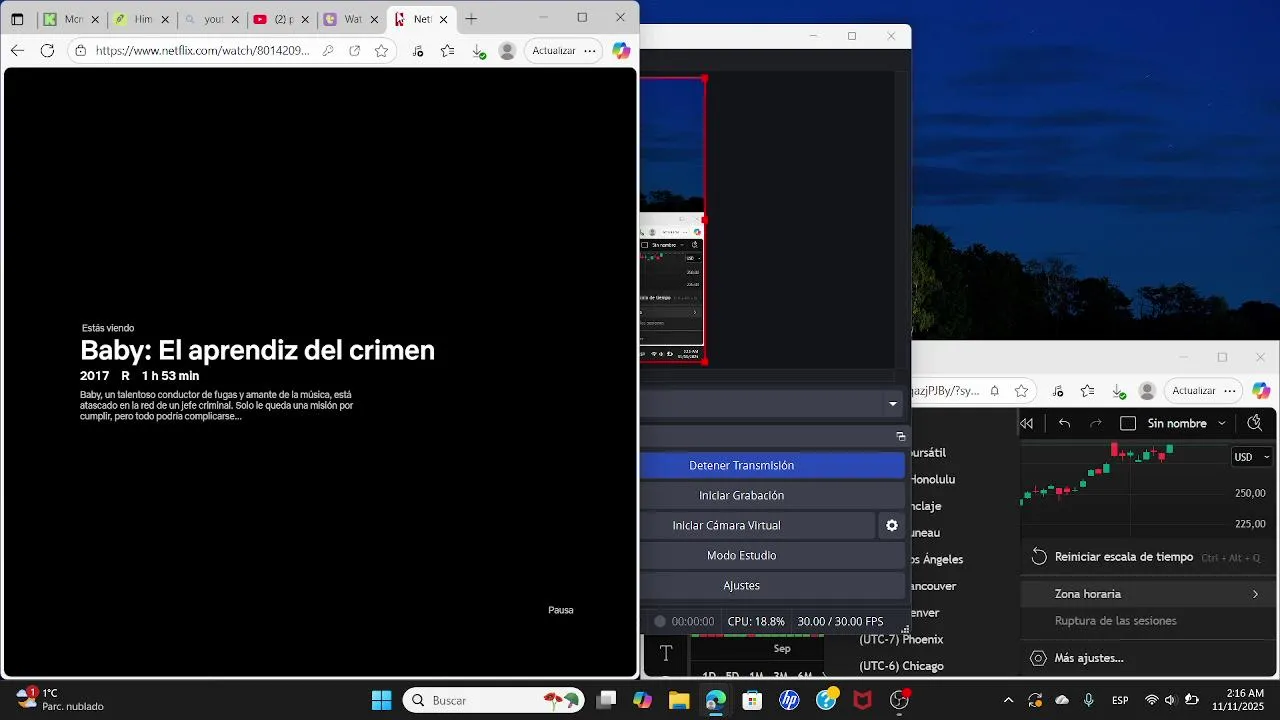Favorite the Netflix page with star icon
Image resolution: width=1280 pixels, height=720 pixels.
click(x=381, y=50)
